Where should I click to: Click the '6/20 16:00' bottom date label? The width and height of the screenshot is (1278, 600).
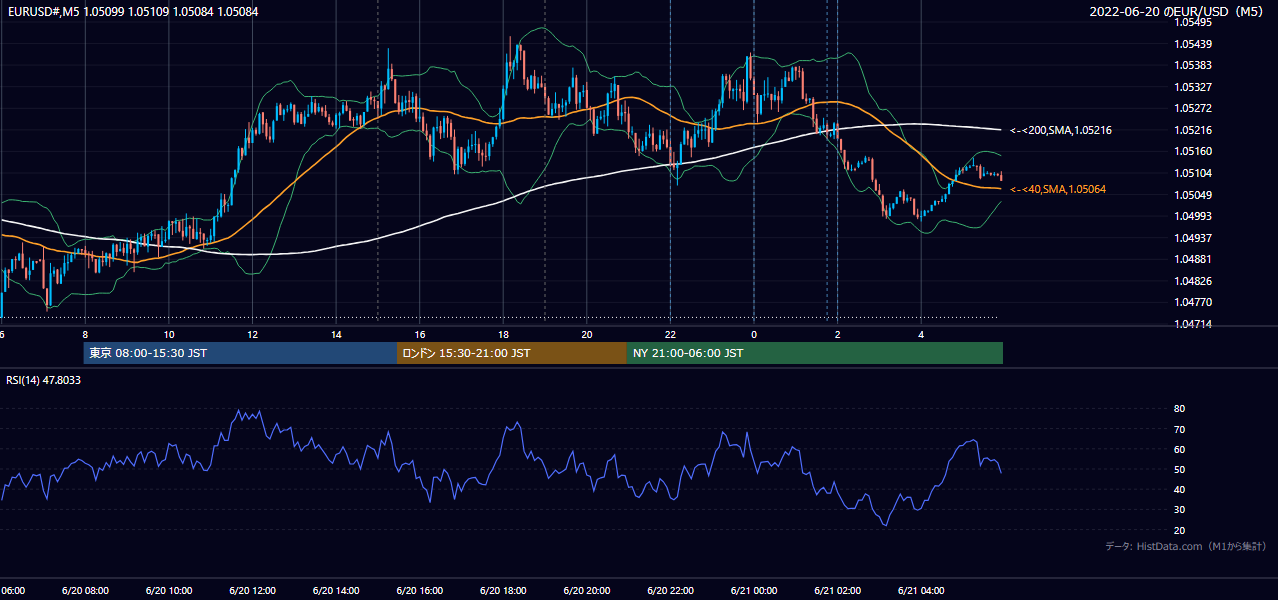point(419,591)
